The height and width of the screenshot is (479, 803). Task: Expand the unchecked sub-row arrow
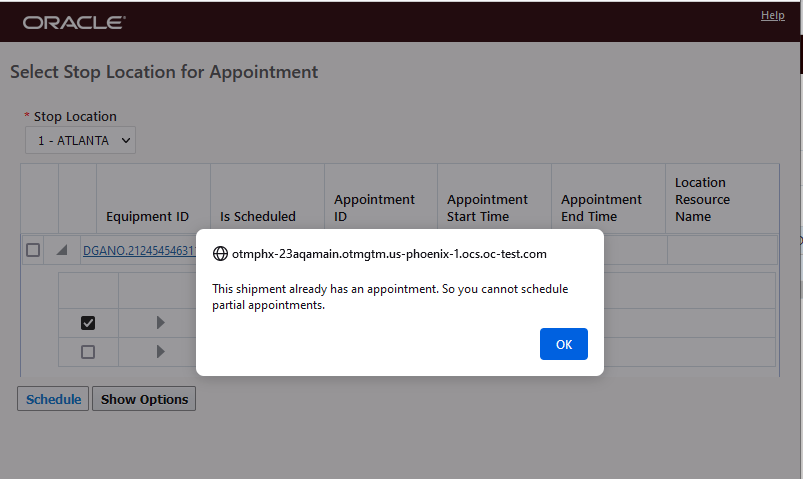click(x=160, y=352)
